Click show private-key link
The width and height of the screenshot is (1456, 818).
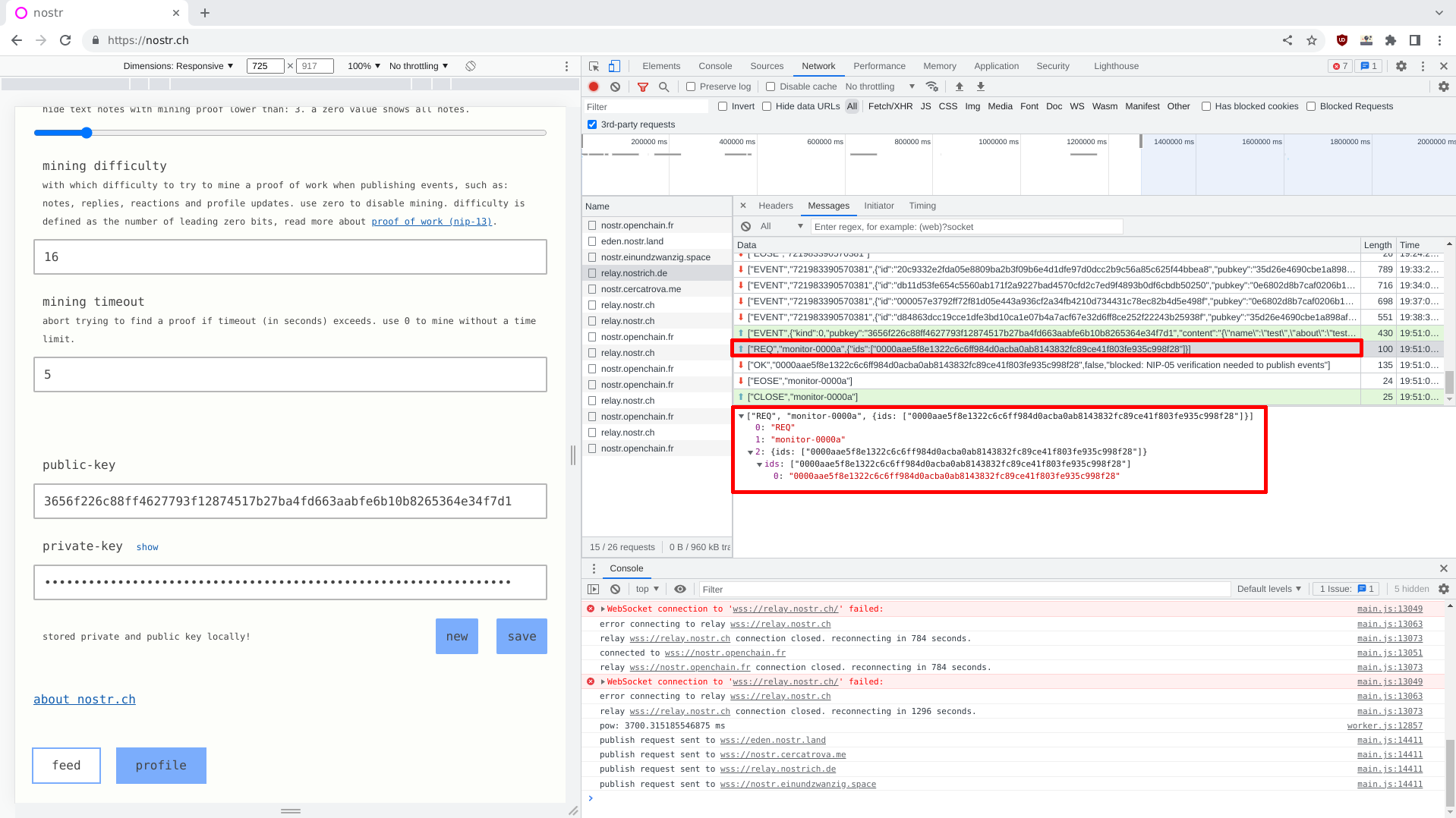[x=147, y=547]
